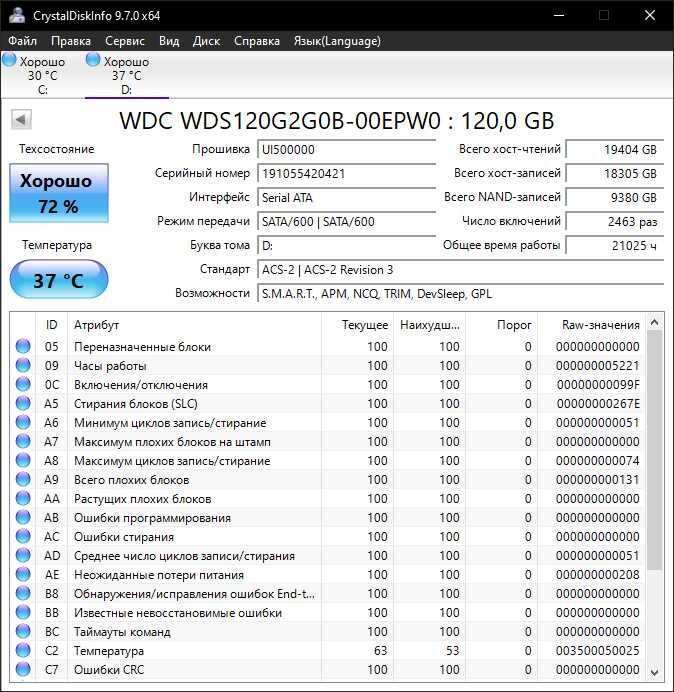Image resolution: width=674 pixels, height=692 pixels.
Task: Switch to disk C: tab showing 30 °C
Action: point(42,75)
